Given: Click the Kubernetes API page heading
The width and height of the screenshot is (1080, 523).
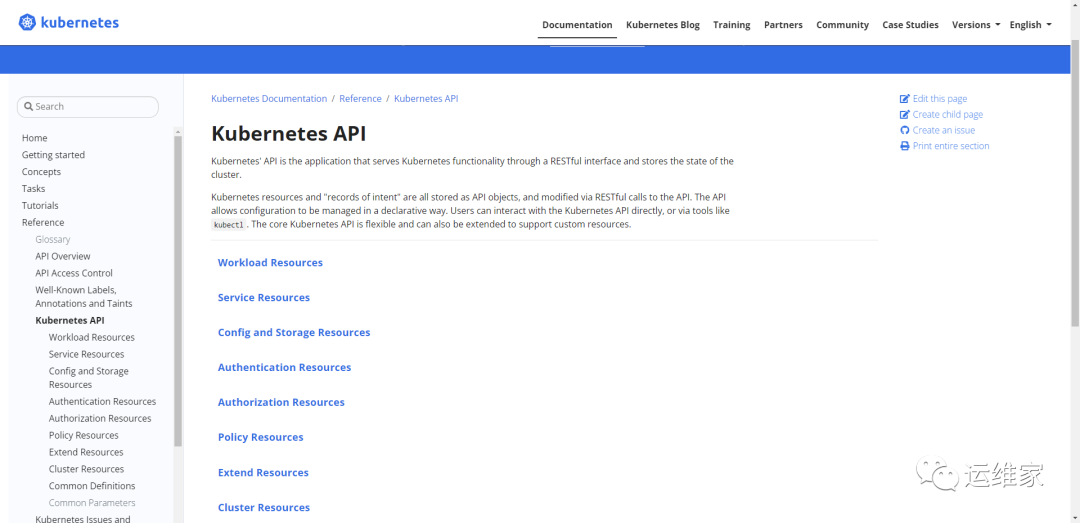Looking at the screenshot, I should [289, 133].
